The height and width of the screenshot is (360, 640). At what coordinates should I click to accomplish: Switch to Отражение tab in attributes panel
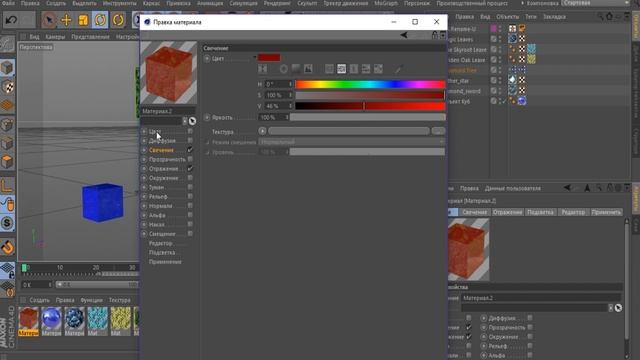click(x=507, y=212)
